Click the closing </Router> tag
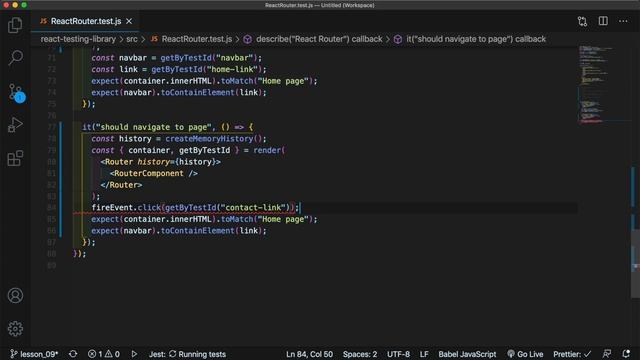 (x=121, y=185)
